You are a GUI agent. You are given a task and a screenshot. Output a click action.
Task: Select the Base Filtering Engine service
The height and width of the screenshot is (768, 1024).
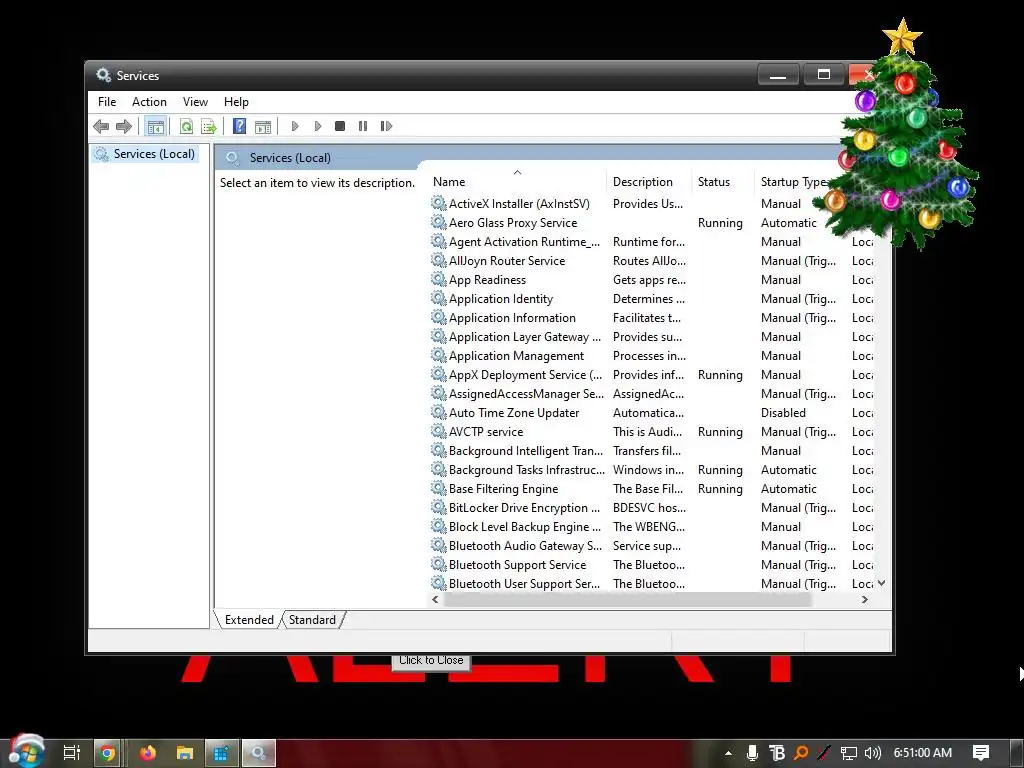(x=652, y=488)
